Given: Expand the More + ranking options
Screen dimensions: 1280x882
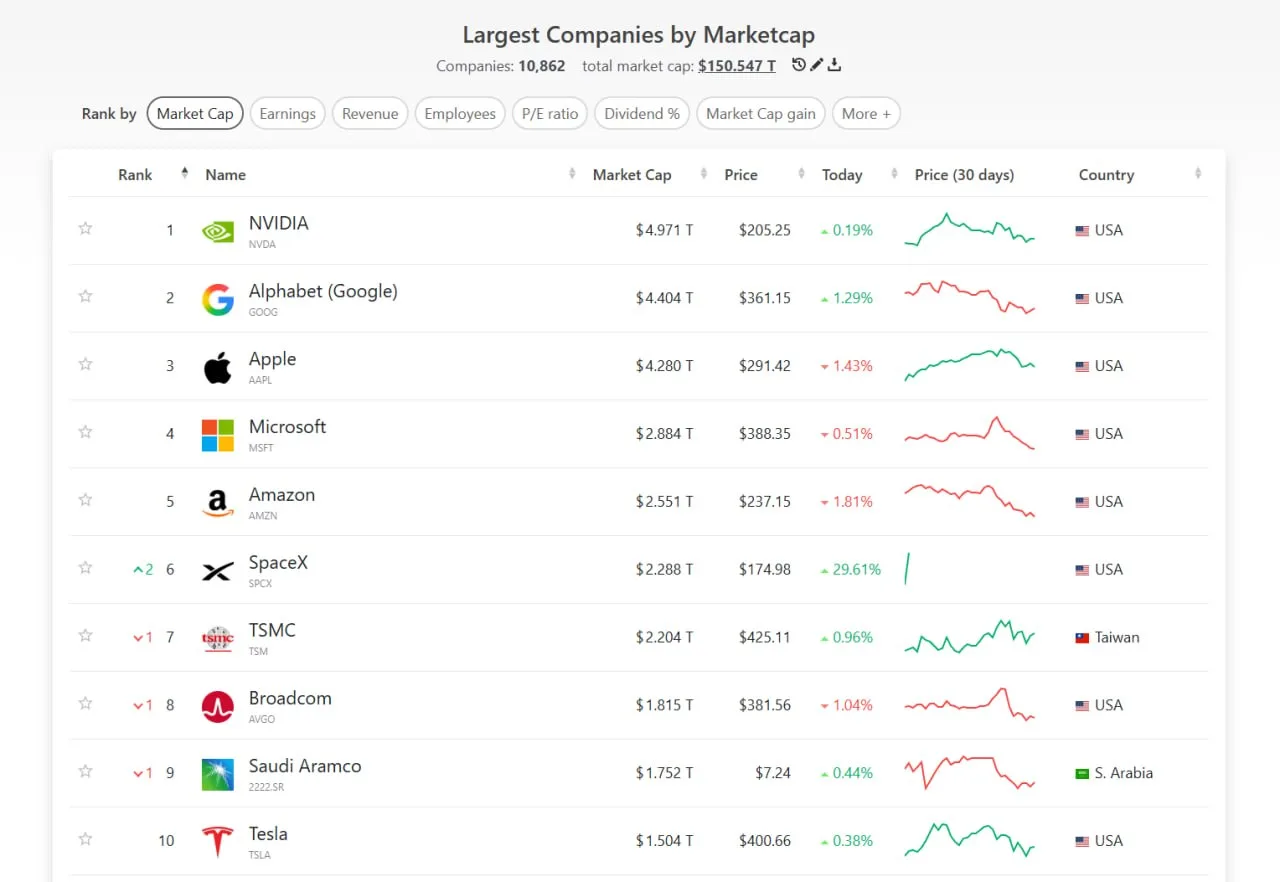Looking at the screenshot, I should click(x=866, y=113).
